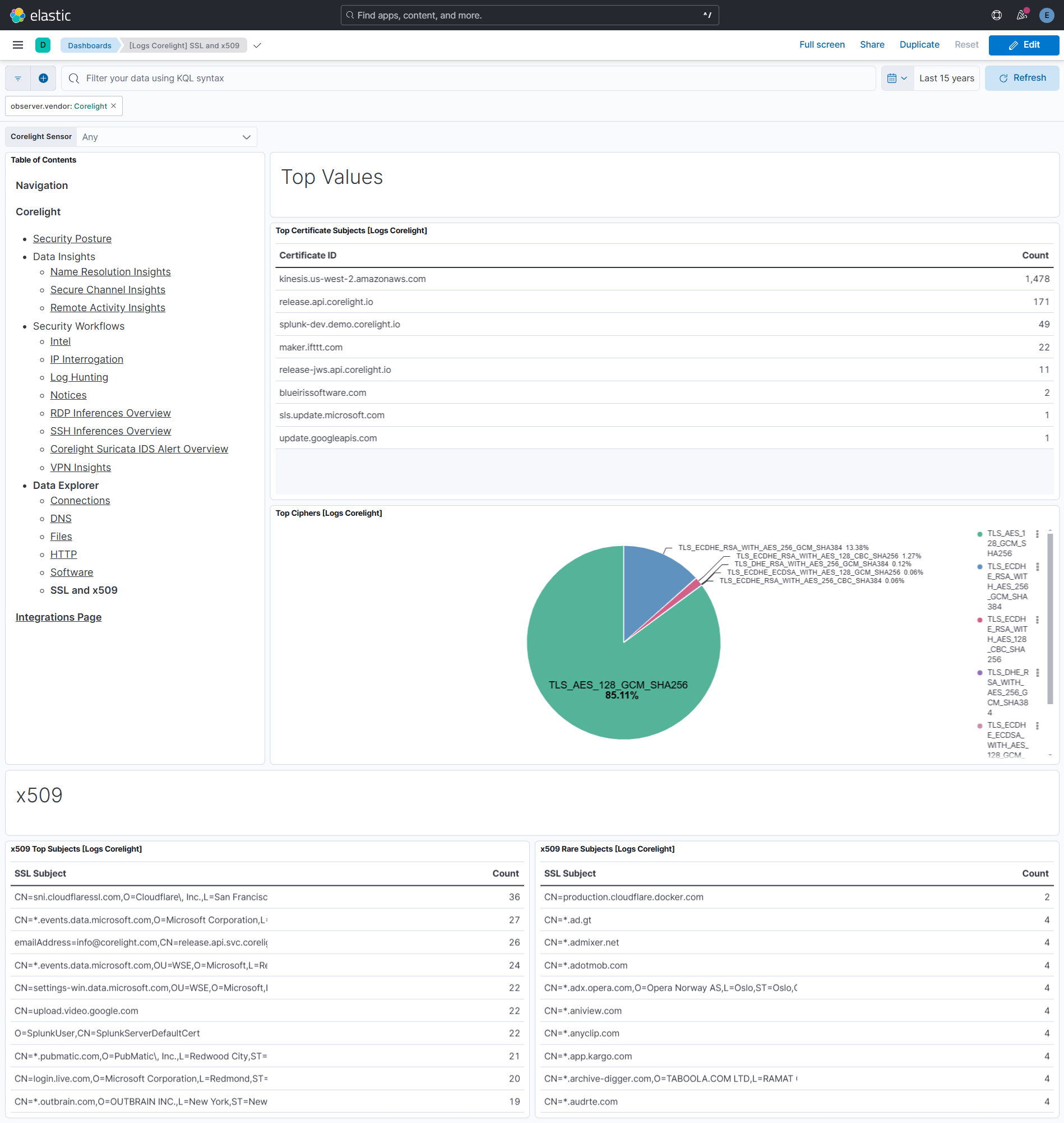Open the Security Posture link
The height and width of the screenshot is (1123, 1064).
tap(72, 239)
